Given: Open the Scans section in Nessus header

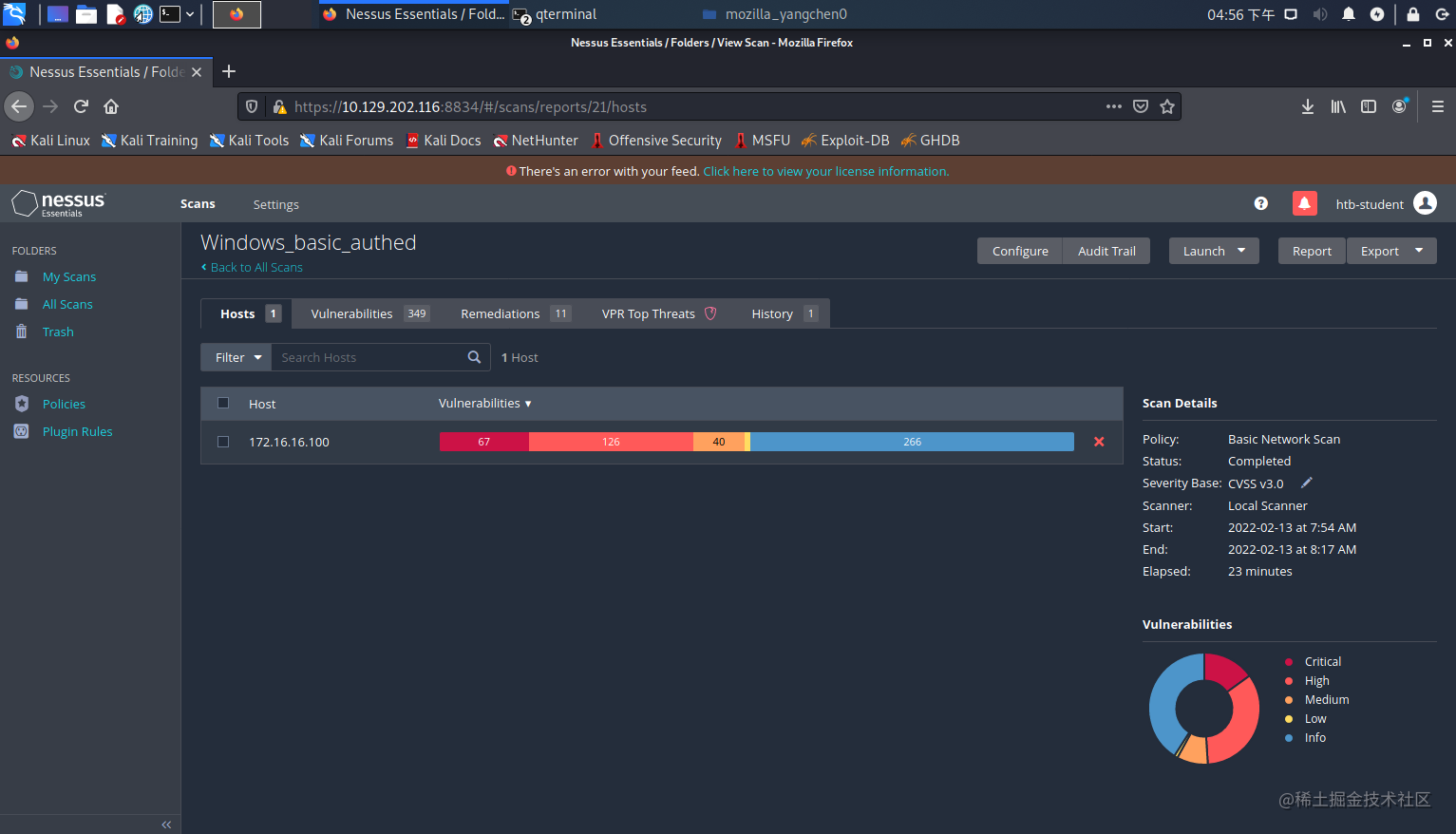Looking at the screenshot, I should click(198, 204).
